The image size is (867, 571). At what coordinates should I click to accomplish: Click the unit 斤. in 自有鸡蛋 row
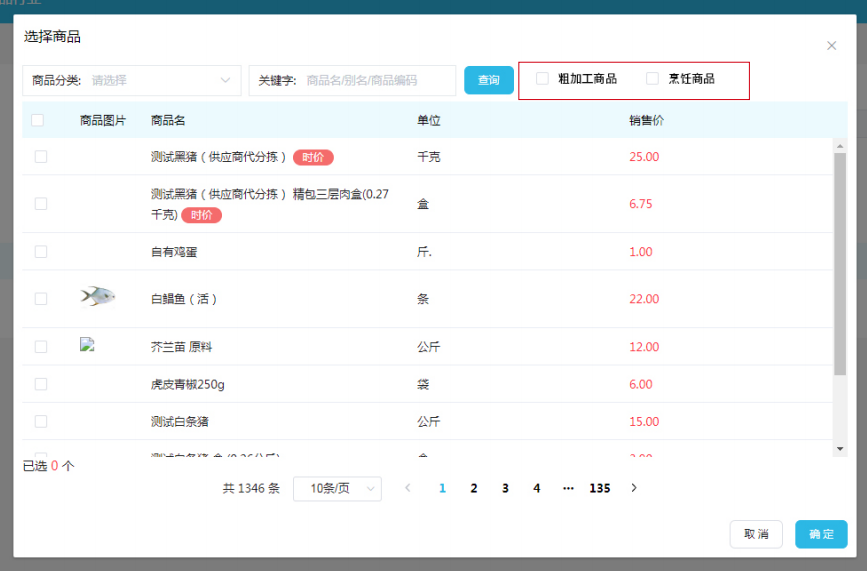click(424, 252)
